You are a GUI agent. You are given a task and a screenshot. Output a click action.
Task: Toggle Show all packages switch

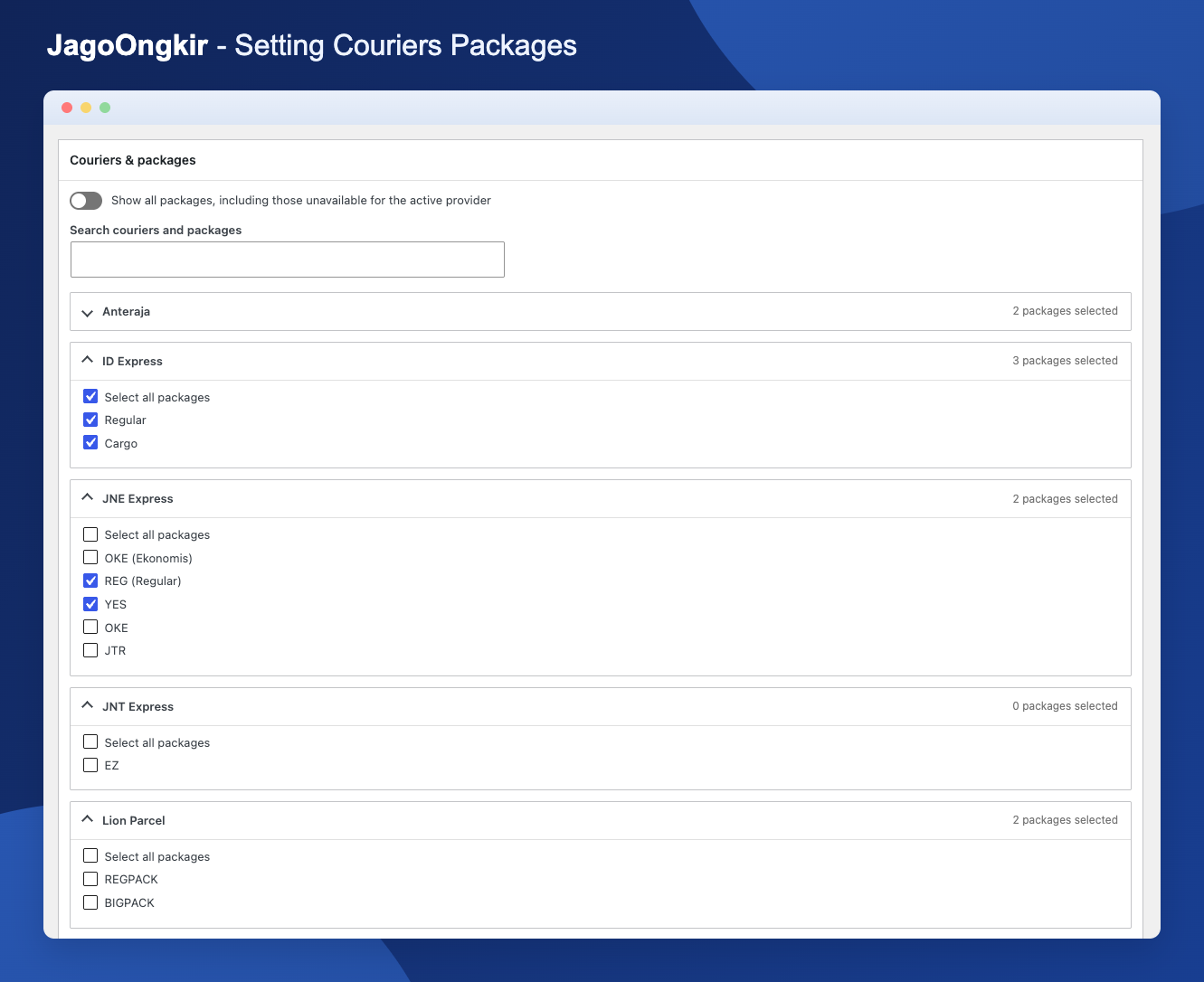click(x=86, y=200)
